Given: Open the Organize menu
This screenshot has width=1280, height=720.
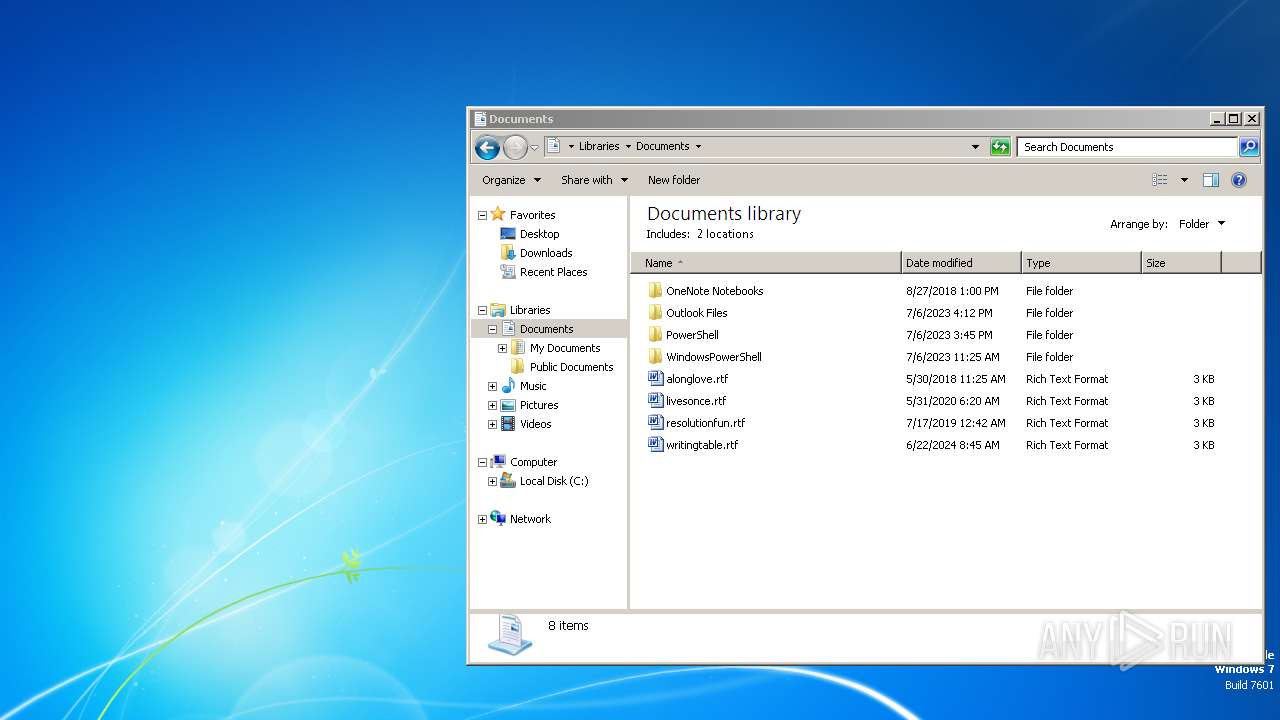Looking at the screenshot, I should click(511, 180).
